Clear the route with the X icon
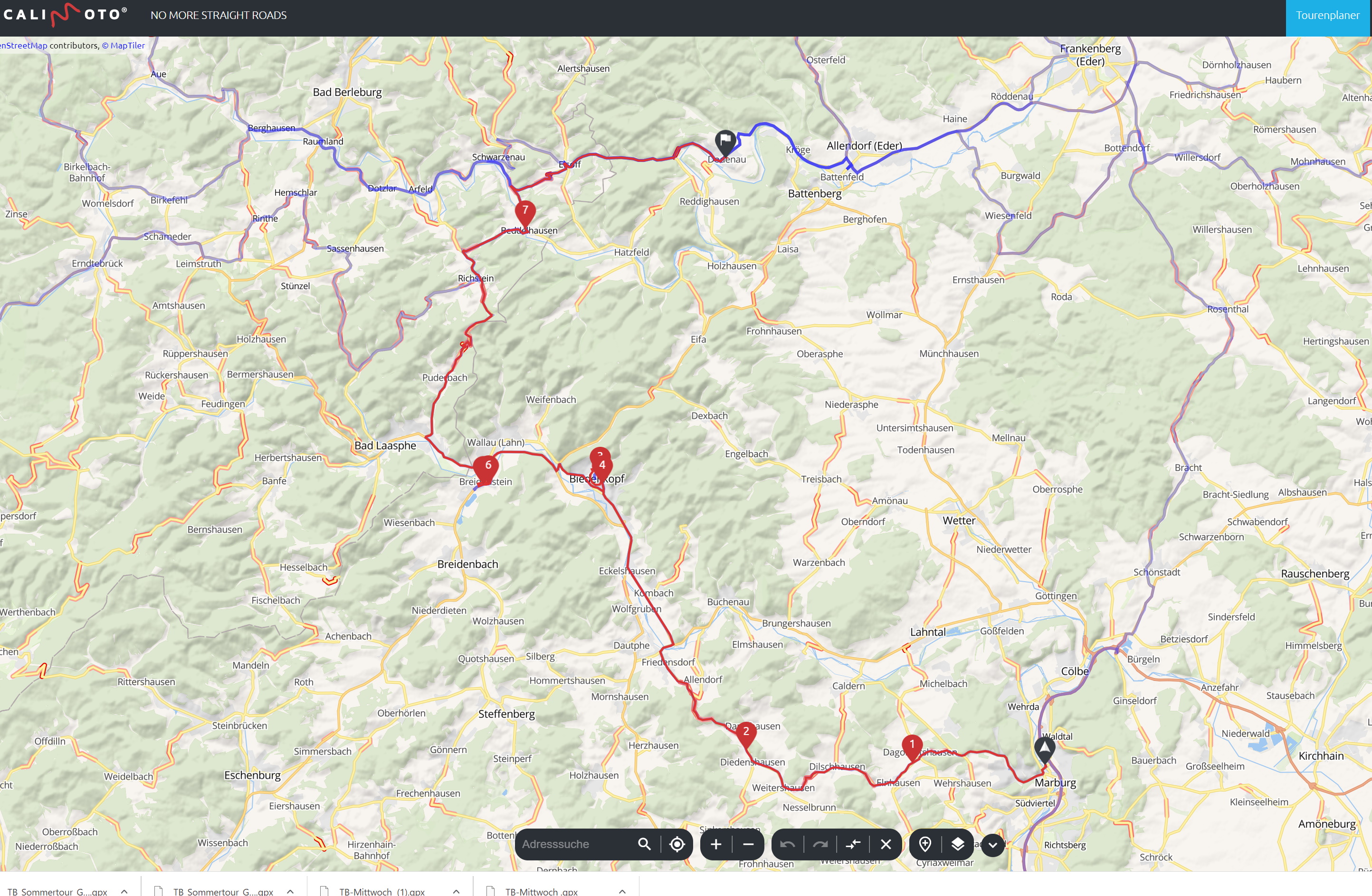 886,844
